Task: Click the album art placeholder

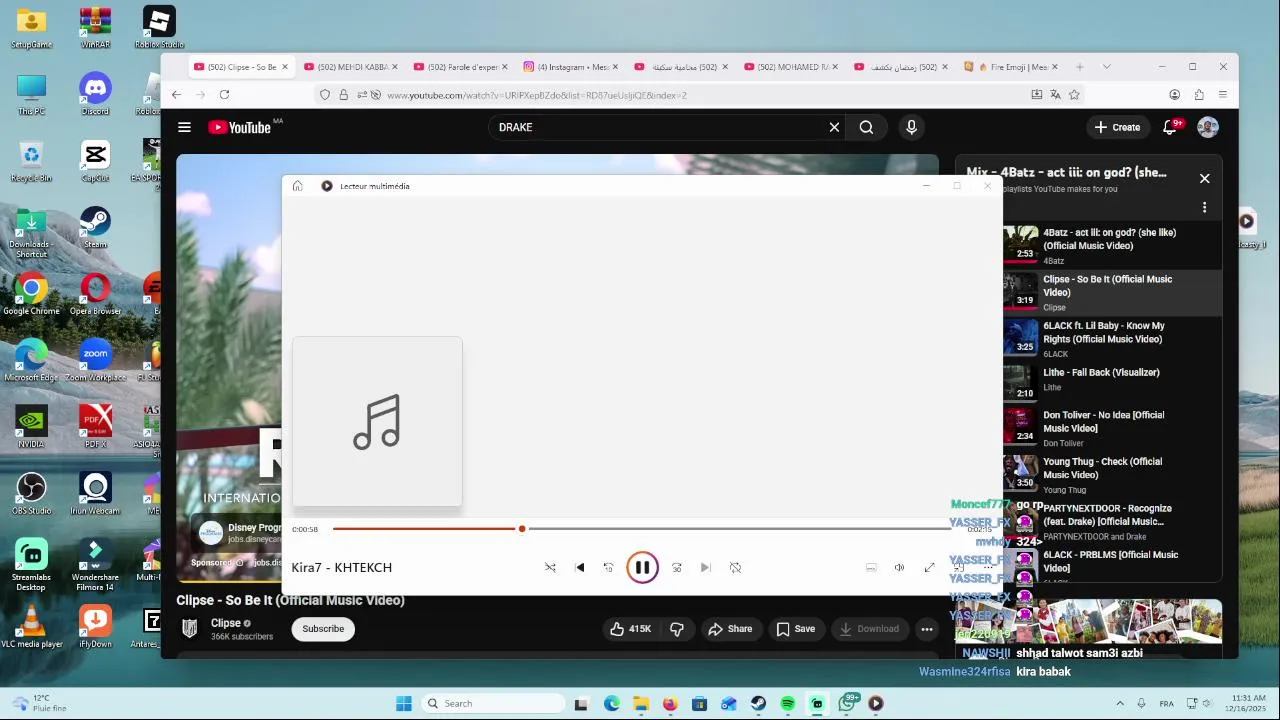Action: pos(377,422)
